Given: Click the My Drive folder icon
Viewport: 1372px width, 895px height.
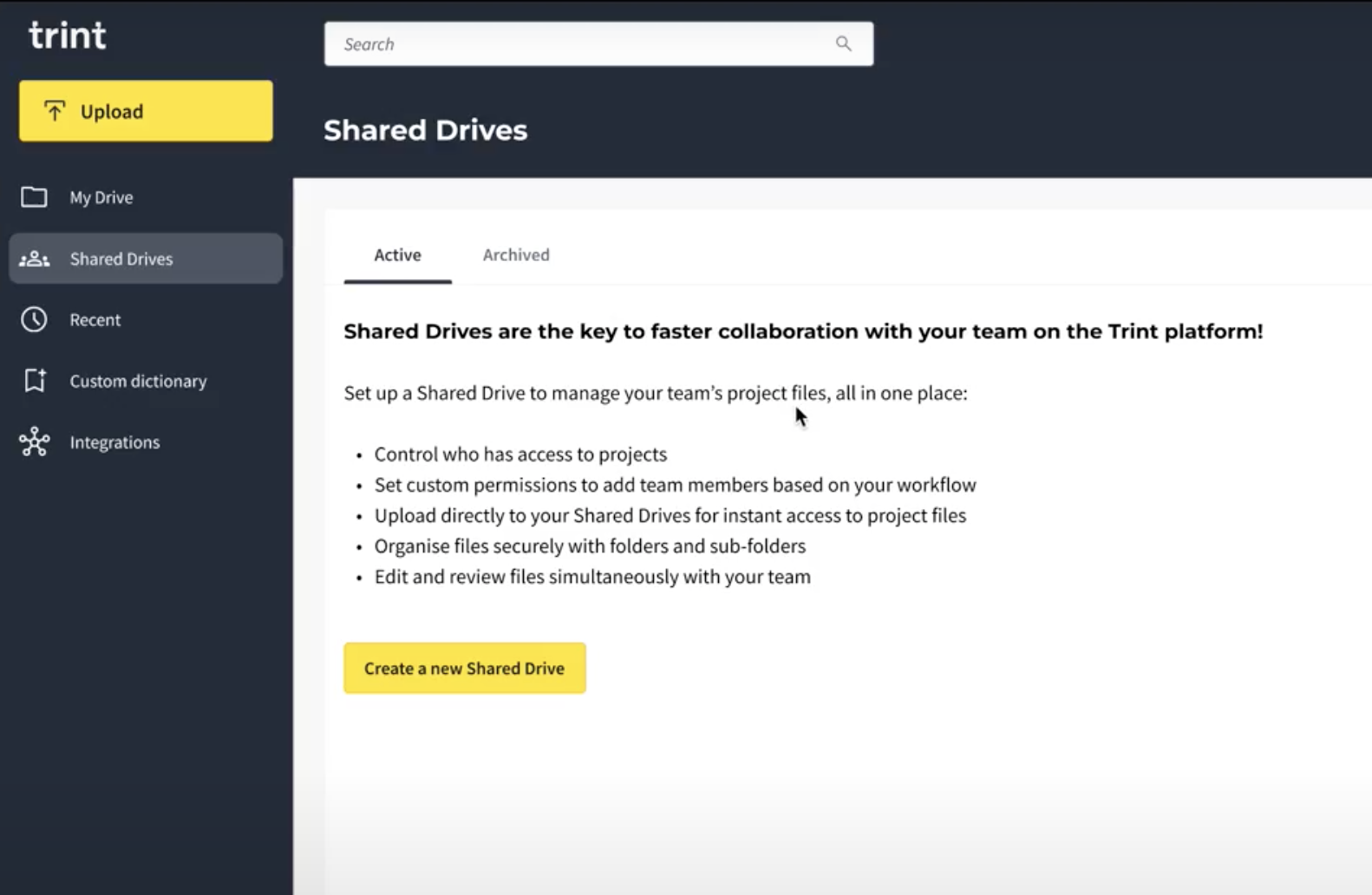Looking at the screenshot, I should click(x=34, y=197).
